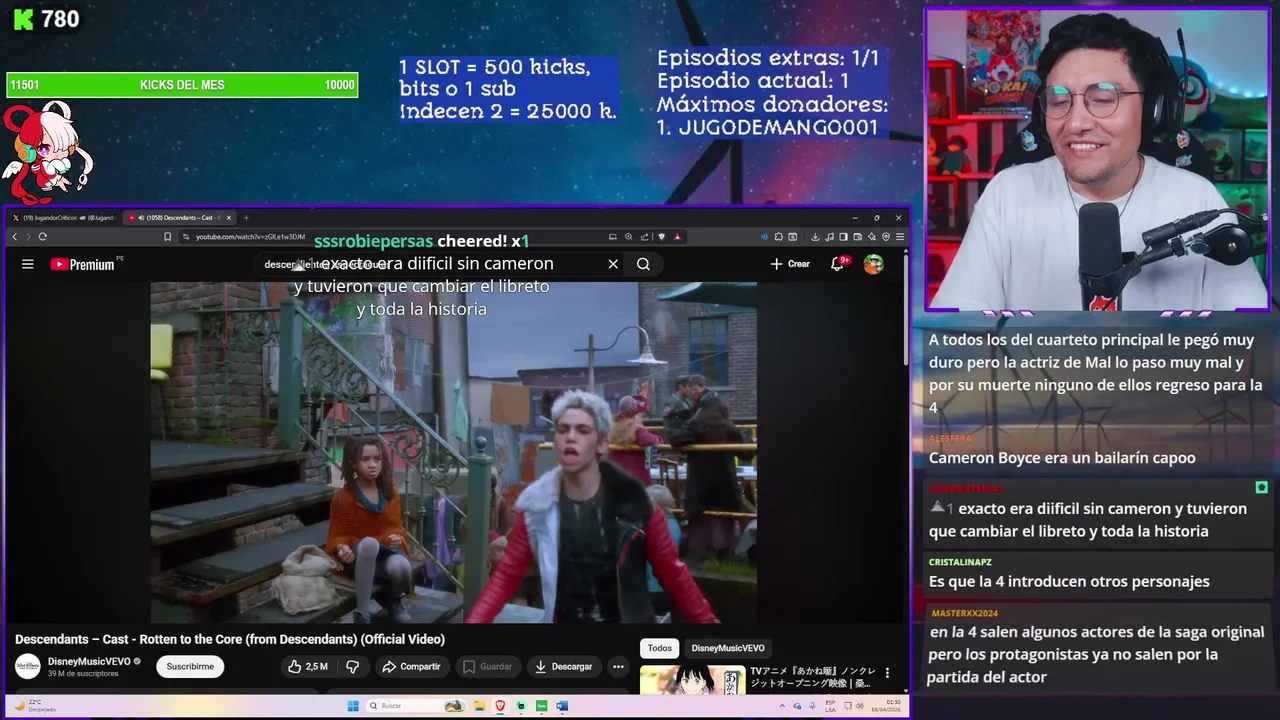Click the Kick logo next to 780

coord(22,20)
